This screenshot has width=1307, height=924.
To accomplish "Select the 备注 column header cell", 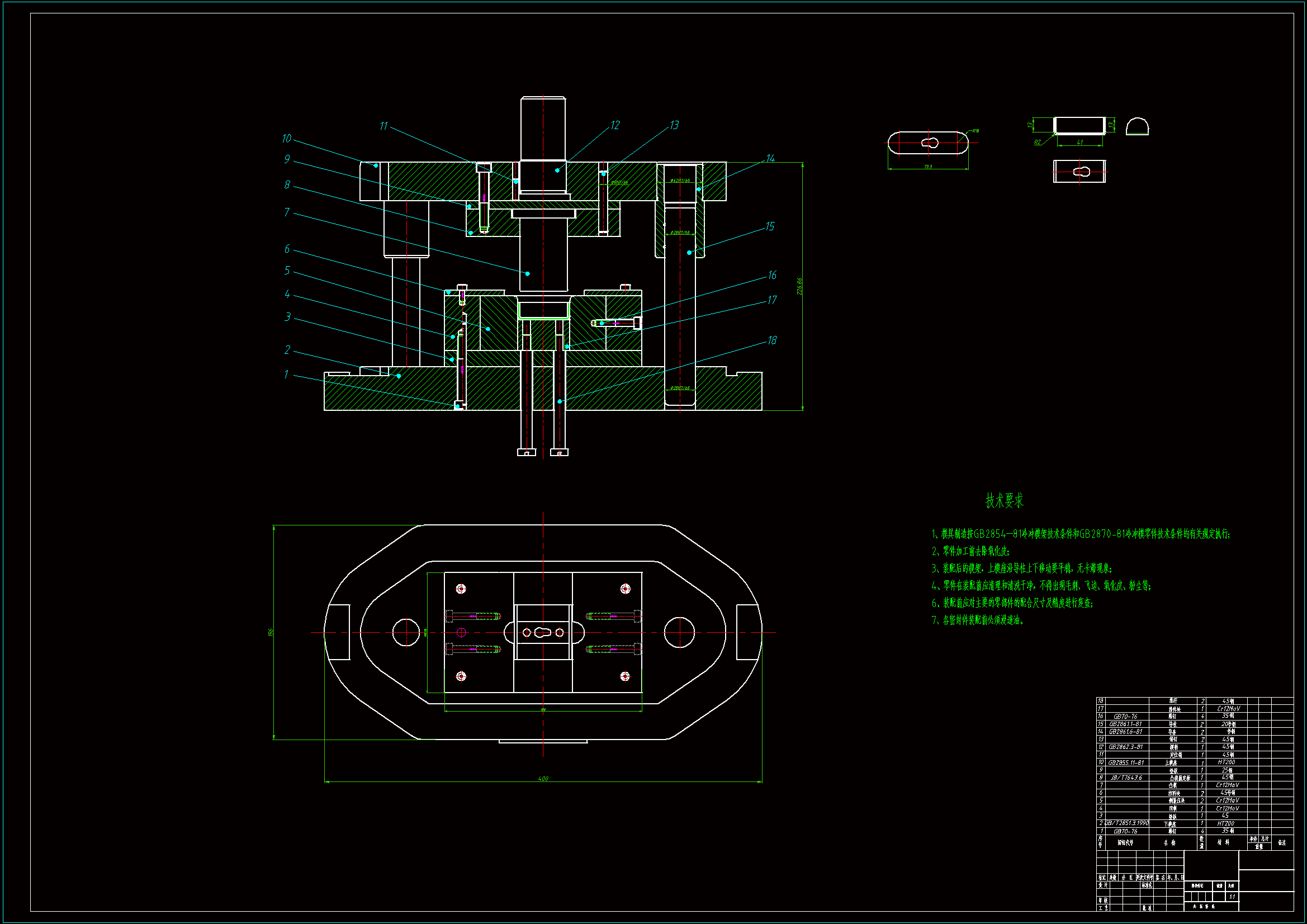I will 1281,842.
